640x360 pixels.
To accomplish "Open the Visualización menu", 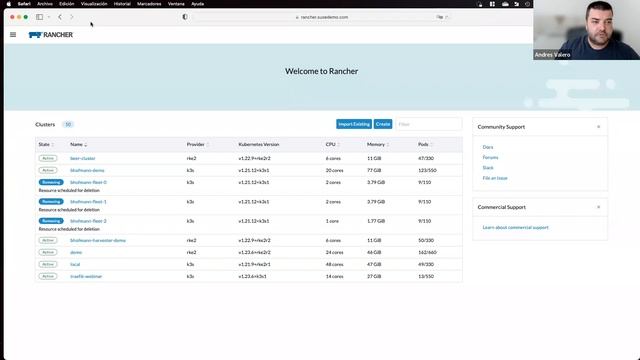I will pos(94,4).
